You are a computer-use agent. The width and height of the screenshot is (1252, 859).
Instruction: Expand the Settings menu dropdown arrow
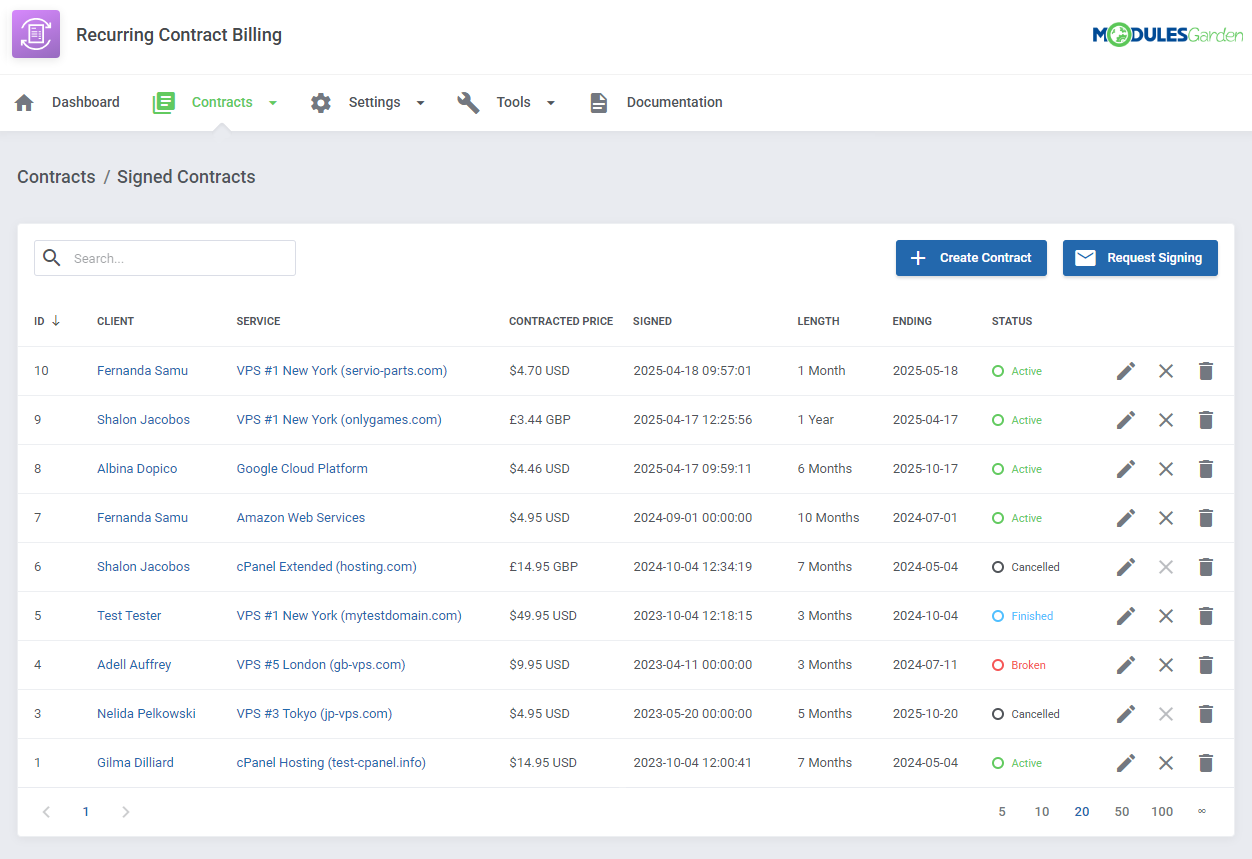(420, 103)
